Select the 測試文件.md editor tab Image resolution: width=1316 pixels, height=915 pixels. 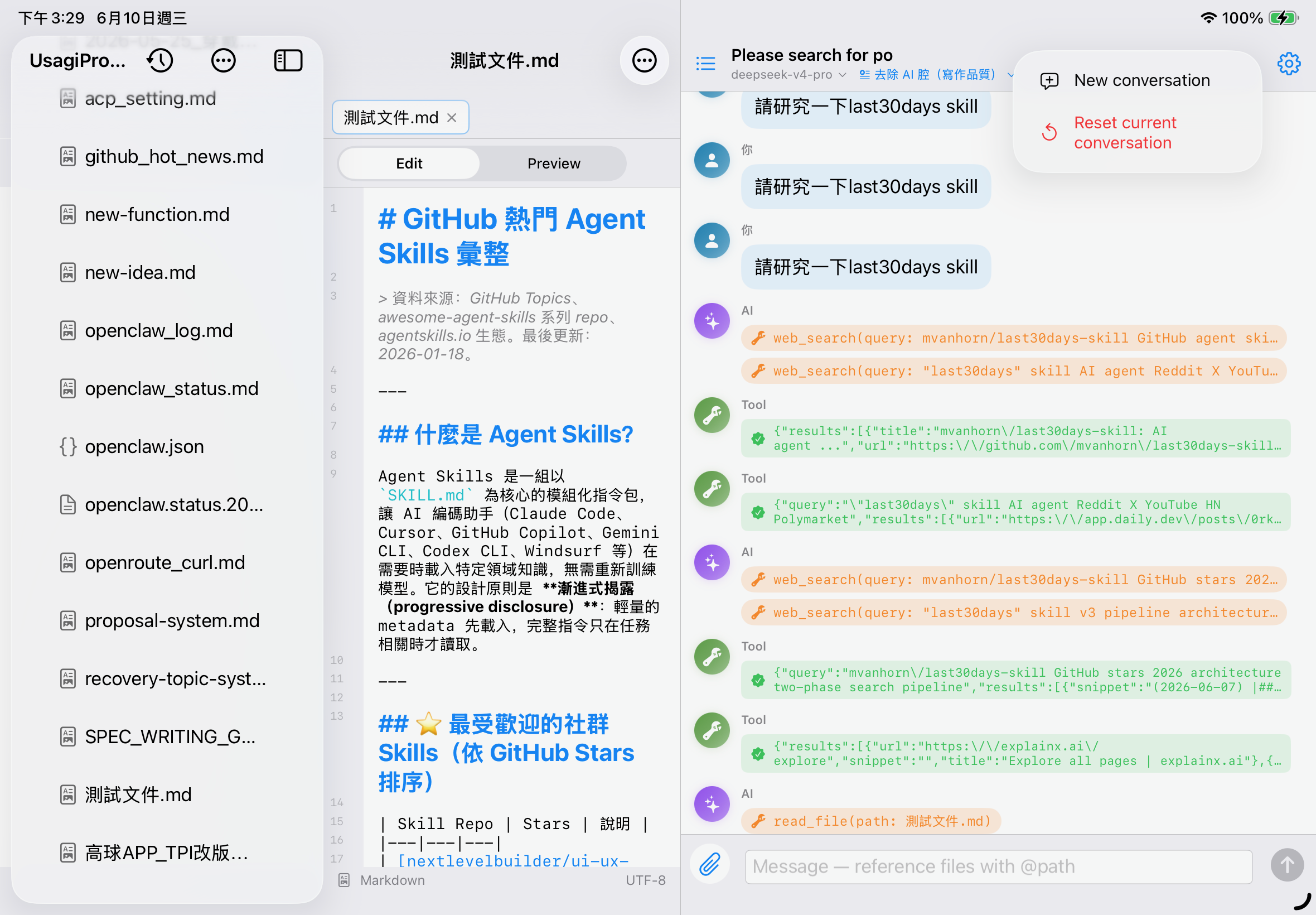pos(400,118)
